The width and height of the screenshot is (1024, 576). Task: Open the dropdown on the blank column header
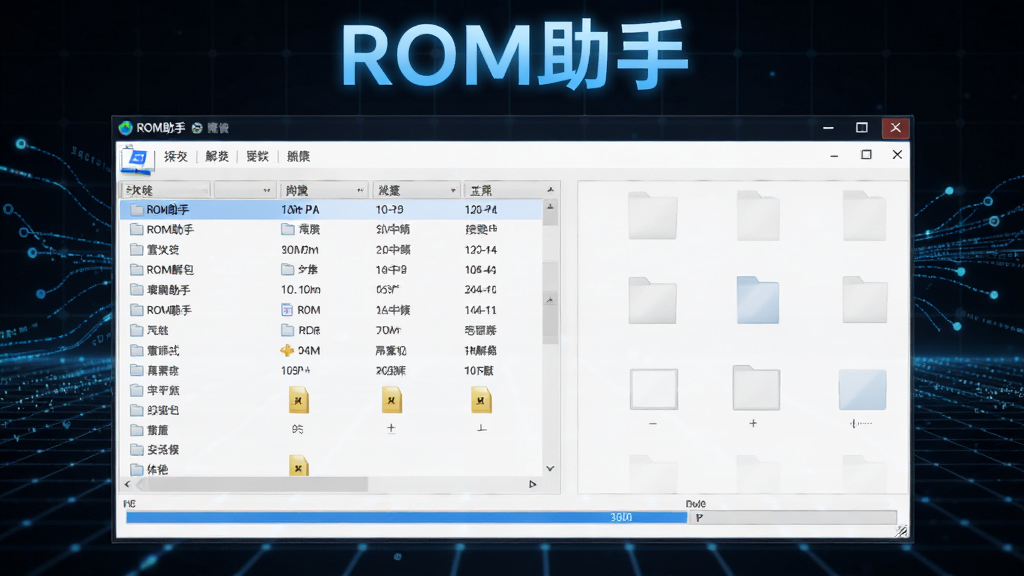click(x=266, y=190)
